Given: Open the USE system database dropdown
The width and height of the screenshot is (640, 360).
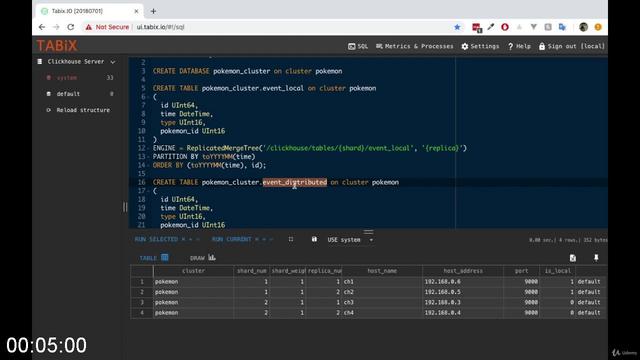Looking at the screenshot, I should click(350, 240).
